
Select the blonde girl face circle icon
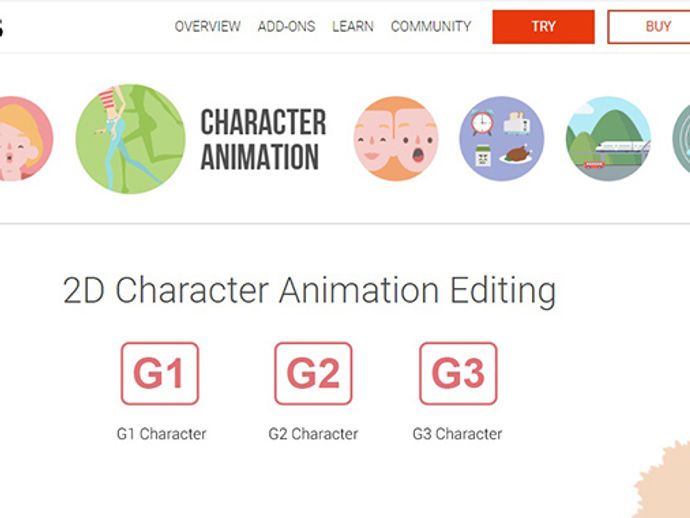click(24, 139)
